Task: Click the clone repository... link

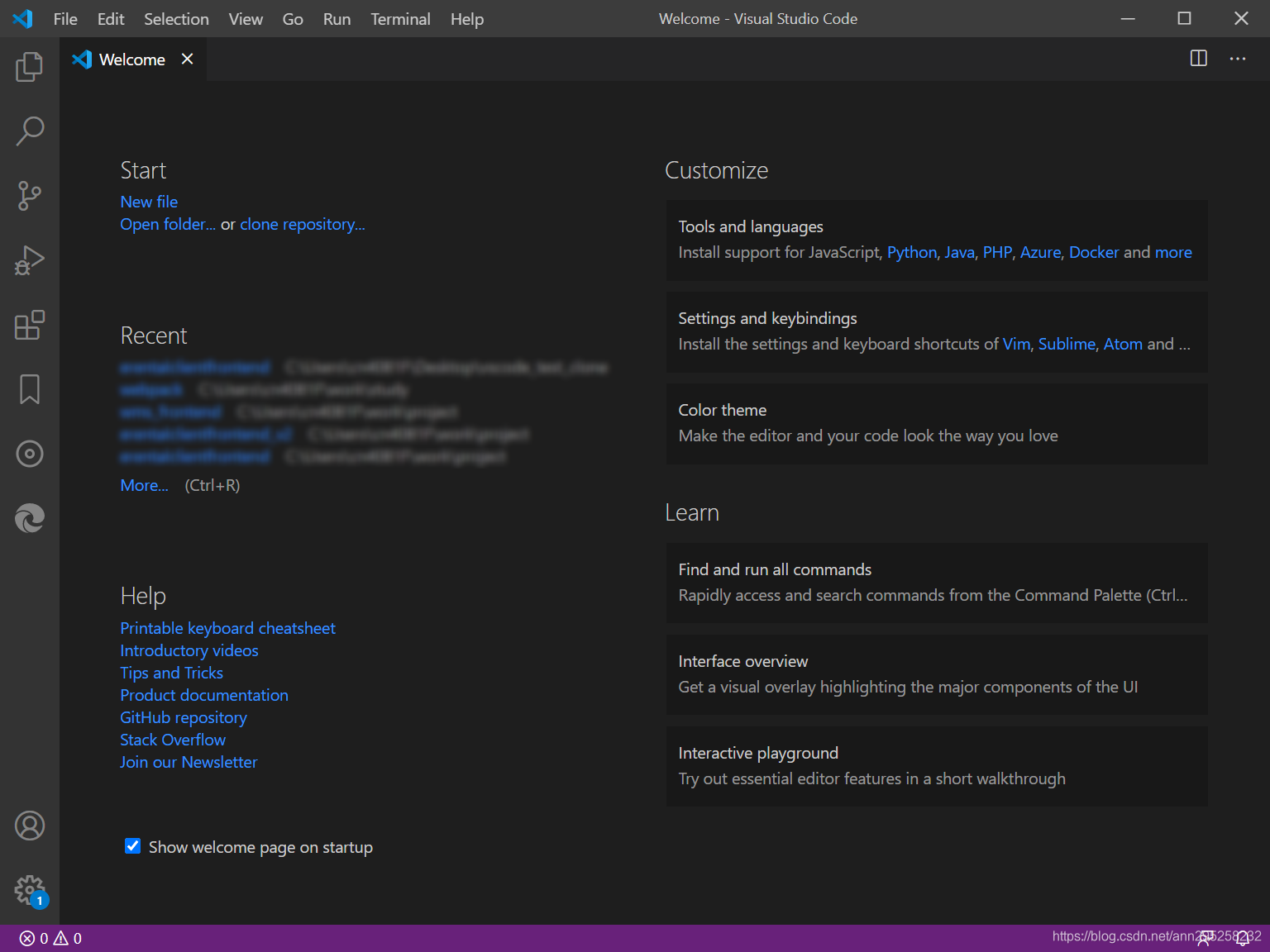Action: tap(303, 224)
